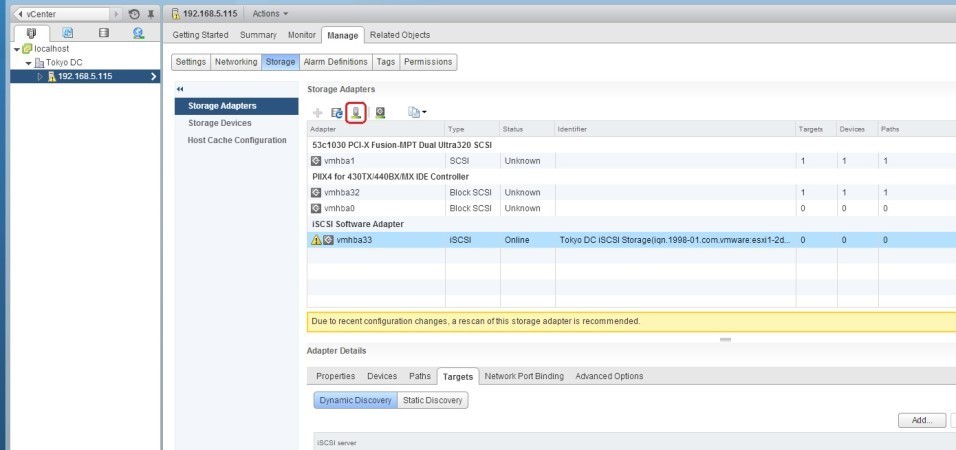Viewport: 956px width, 450px height.
Task: Sort by the Paths column header
Action: (x=916, y=129)
